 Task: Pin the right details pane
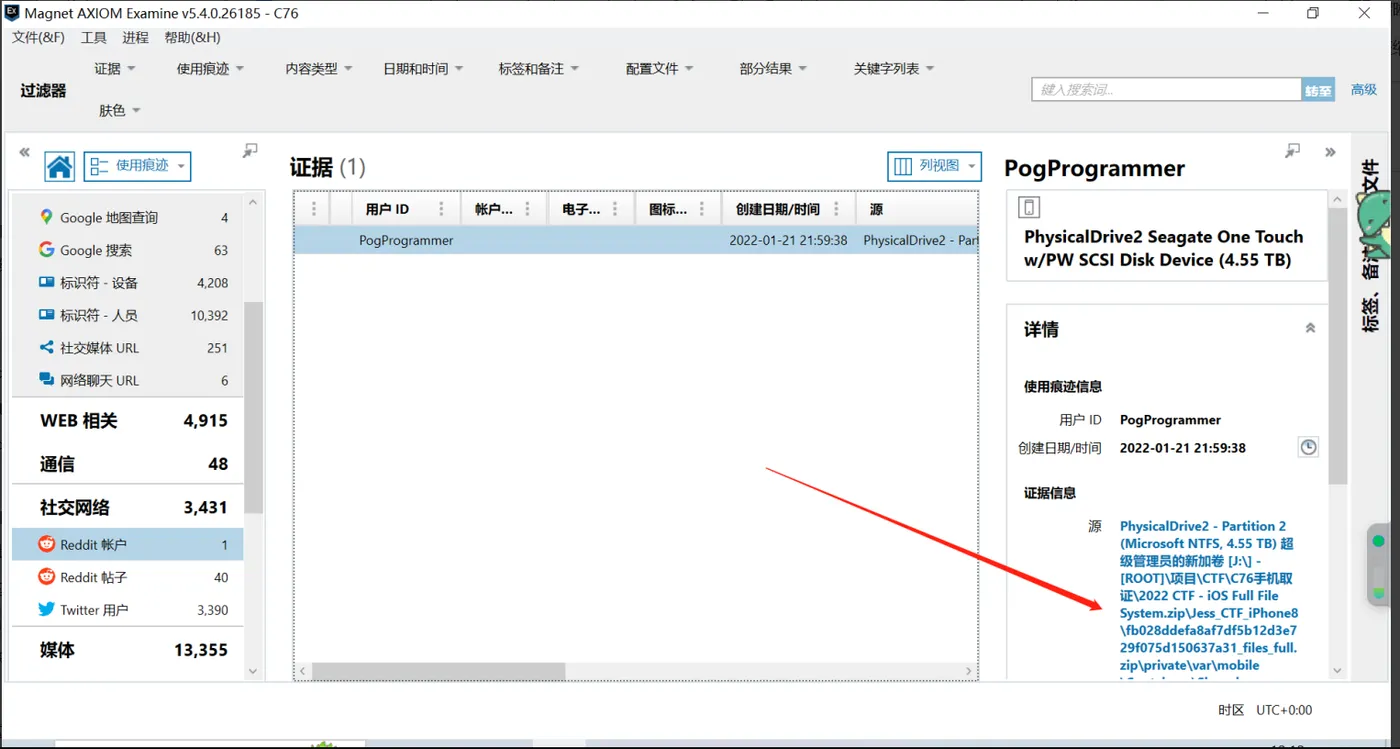coord(1293,150)
